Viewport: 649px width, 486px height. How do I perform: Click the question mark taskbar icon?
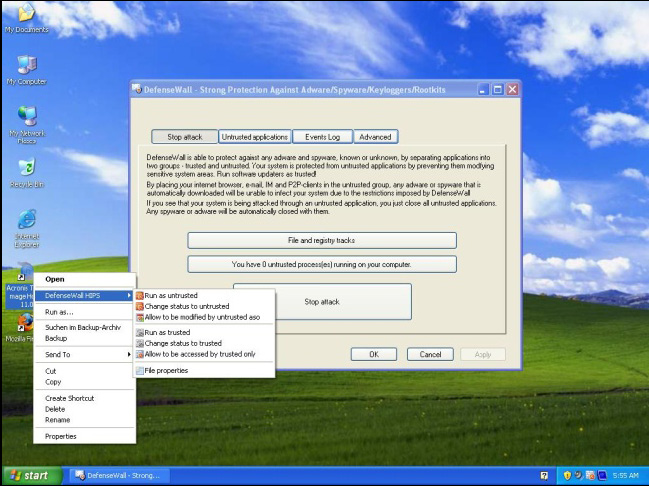[x=544, y=476]
